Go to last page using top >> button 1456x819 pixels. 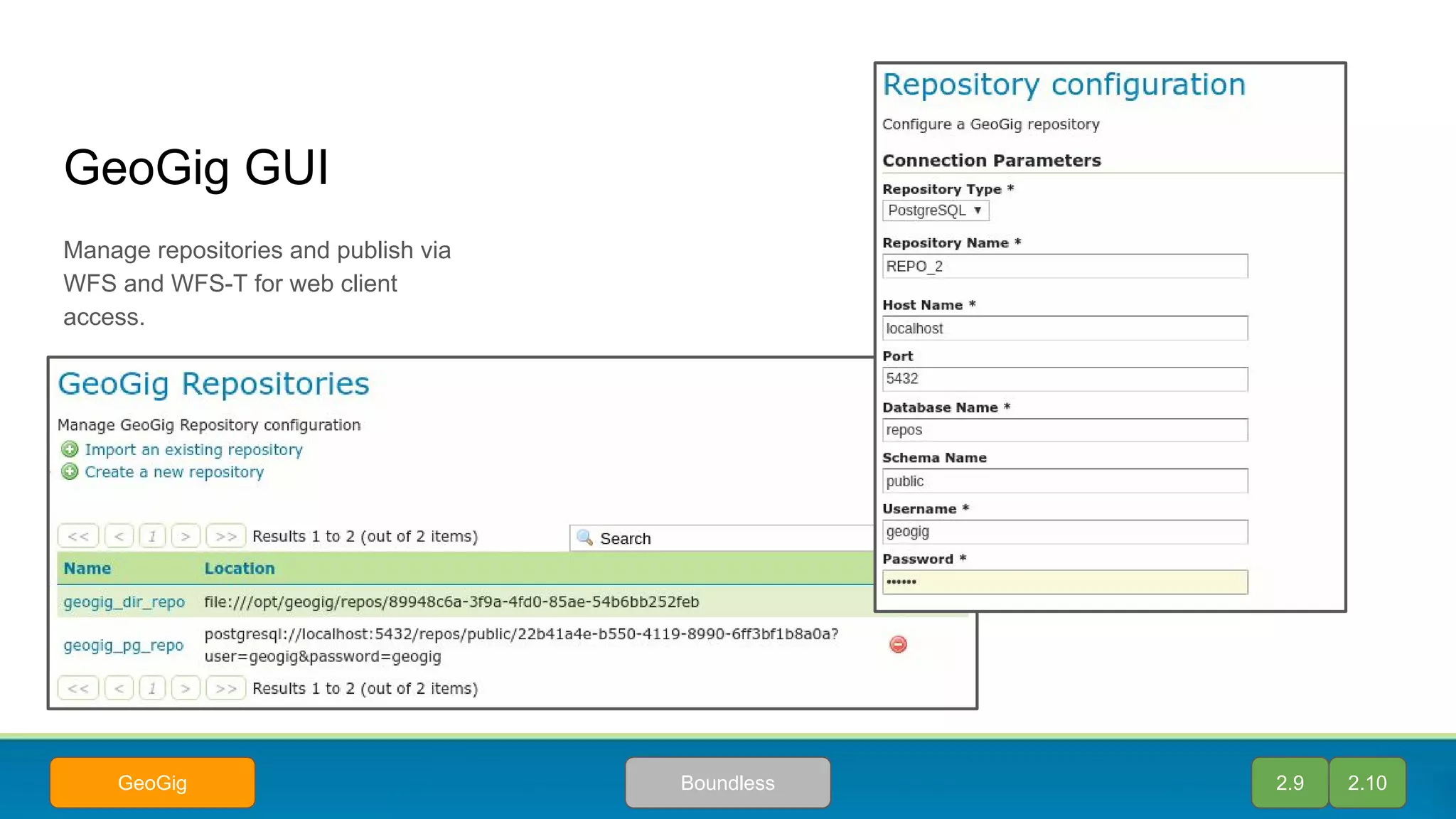tap(226, 536)
